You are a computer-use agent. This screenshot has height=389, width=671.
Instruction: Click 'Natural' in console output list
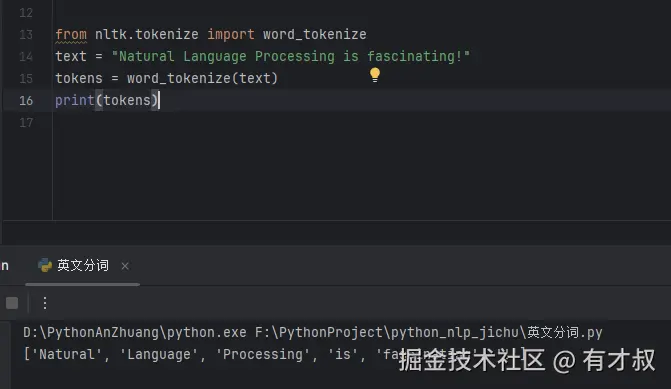[67, 354]
